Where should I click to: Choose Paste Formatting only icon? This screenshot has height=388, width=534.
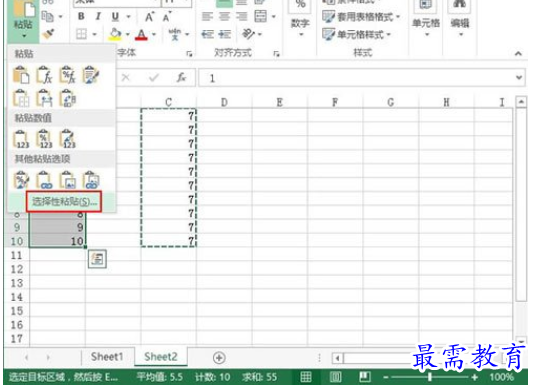(x=21, y=180)
